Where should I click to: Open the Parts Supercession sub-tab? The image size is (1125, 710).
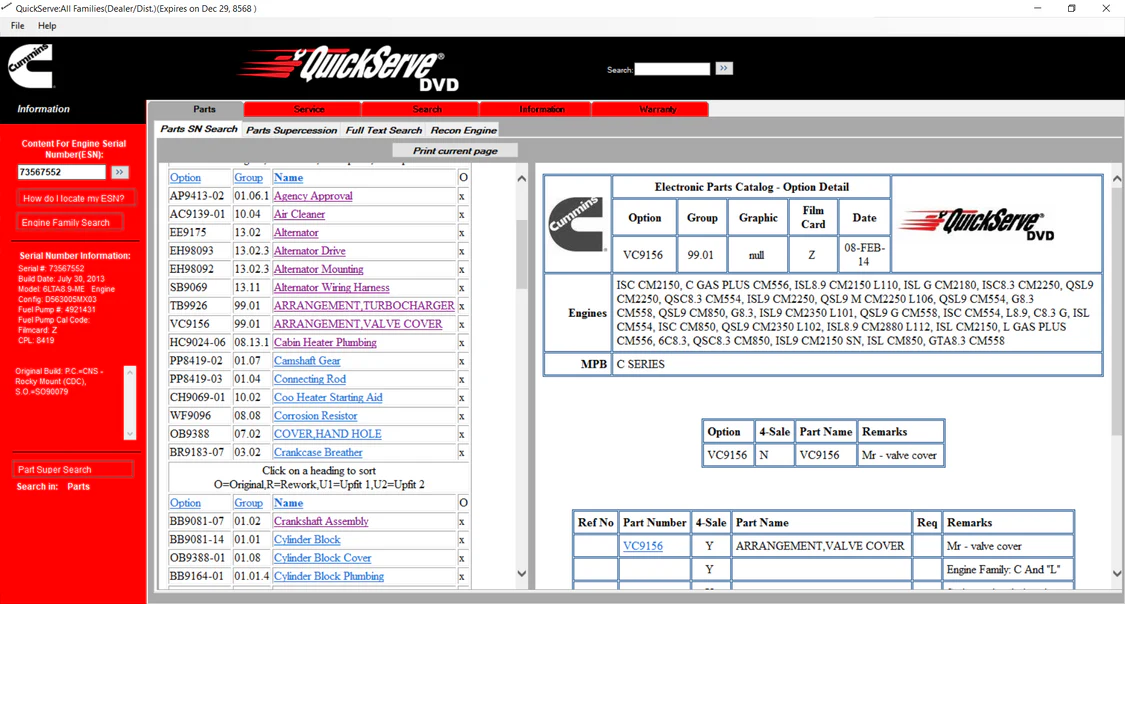tap(291, 130)
